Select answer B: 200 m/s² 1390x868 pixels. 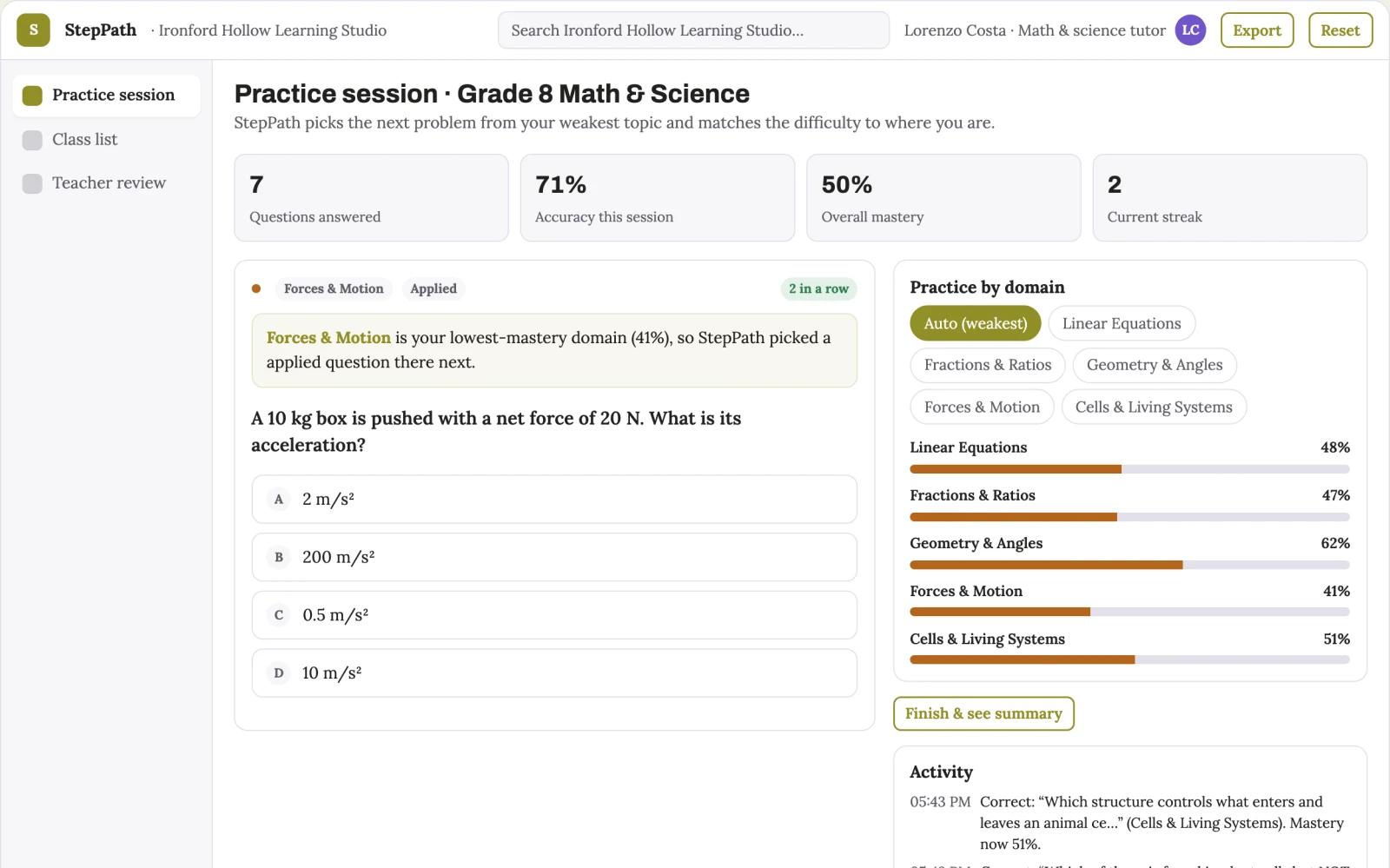pyautogui.click(x=554, y=557)
